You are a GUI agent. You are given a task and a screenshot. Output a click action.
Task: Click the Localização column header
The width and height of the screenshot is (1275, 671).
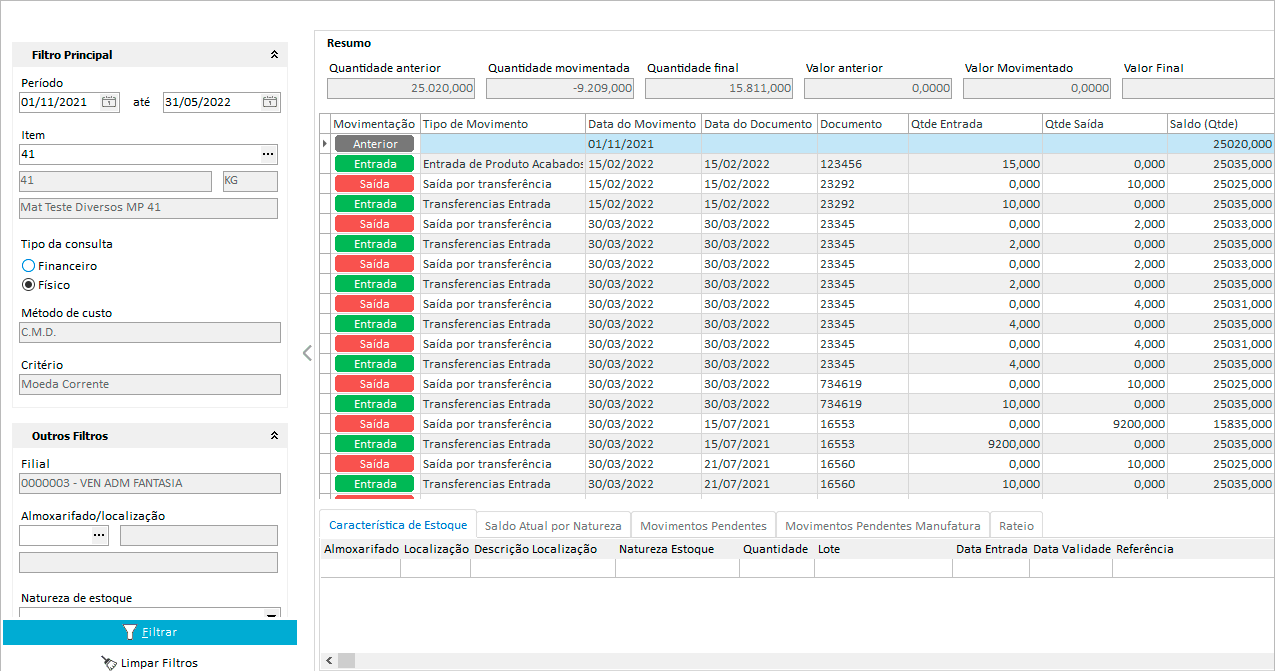[x=436, y=549]
